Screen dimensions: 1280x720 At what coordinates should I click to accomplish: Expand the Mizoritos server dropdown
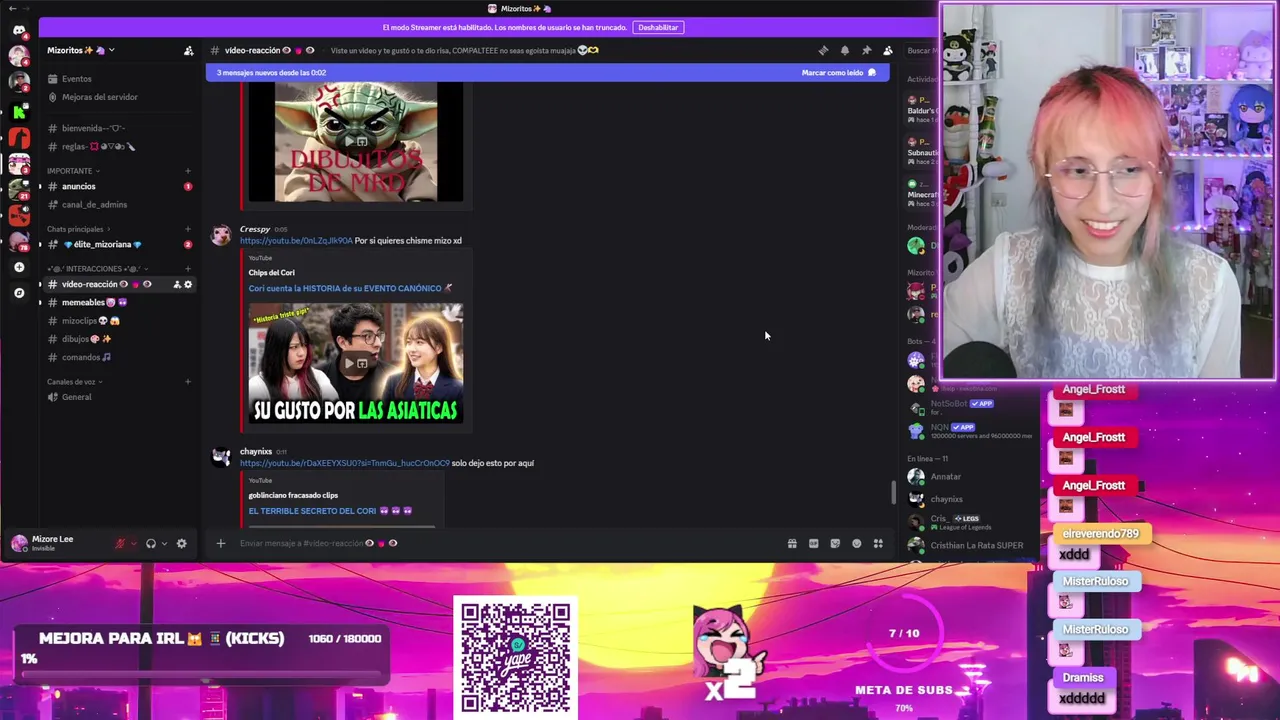click(80, 50)
